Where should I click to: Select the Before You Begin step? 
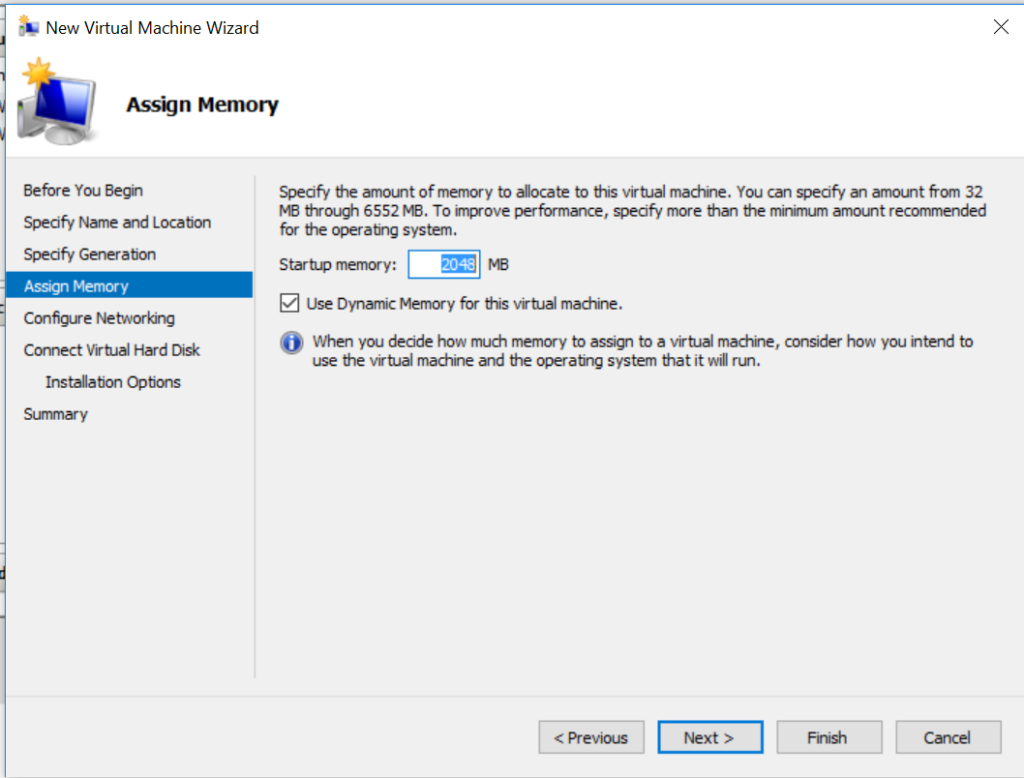[83, 190]
